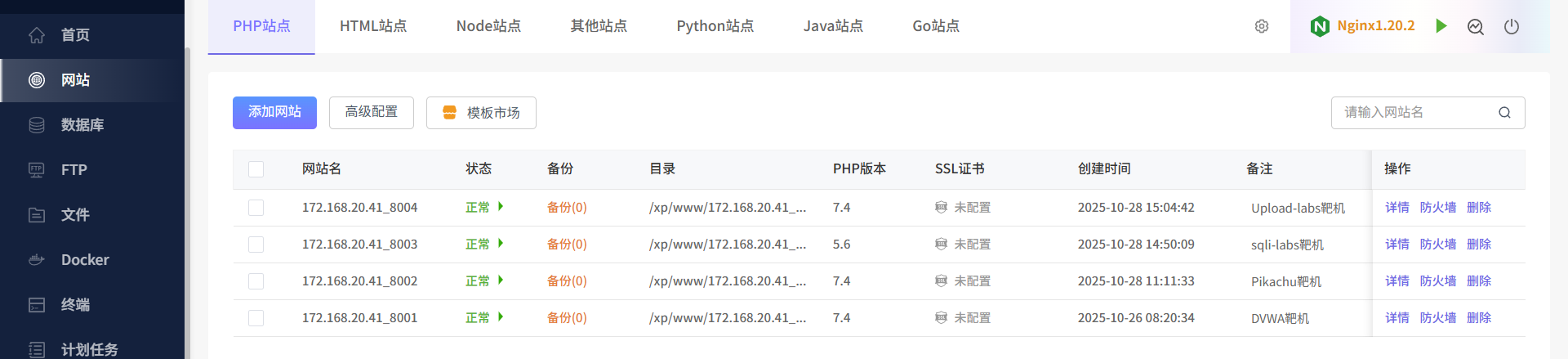Click 删除 for Pikachu靶机 site
Screen dimensions: 1568x359
coord(1479,281)
